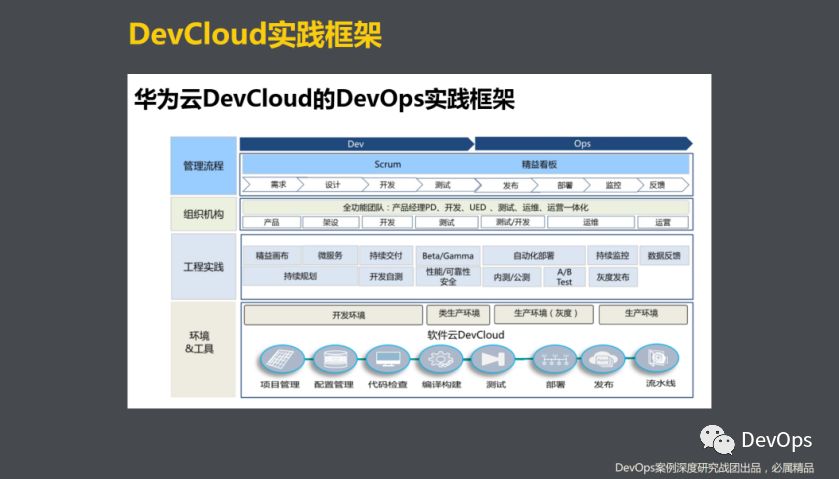Select the 数据反馈 practice cell

click(x=664, y=255)
